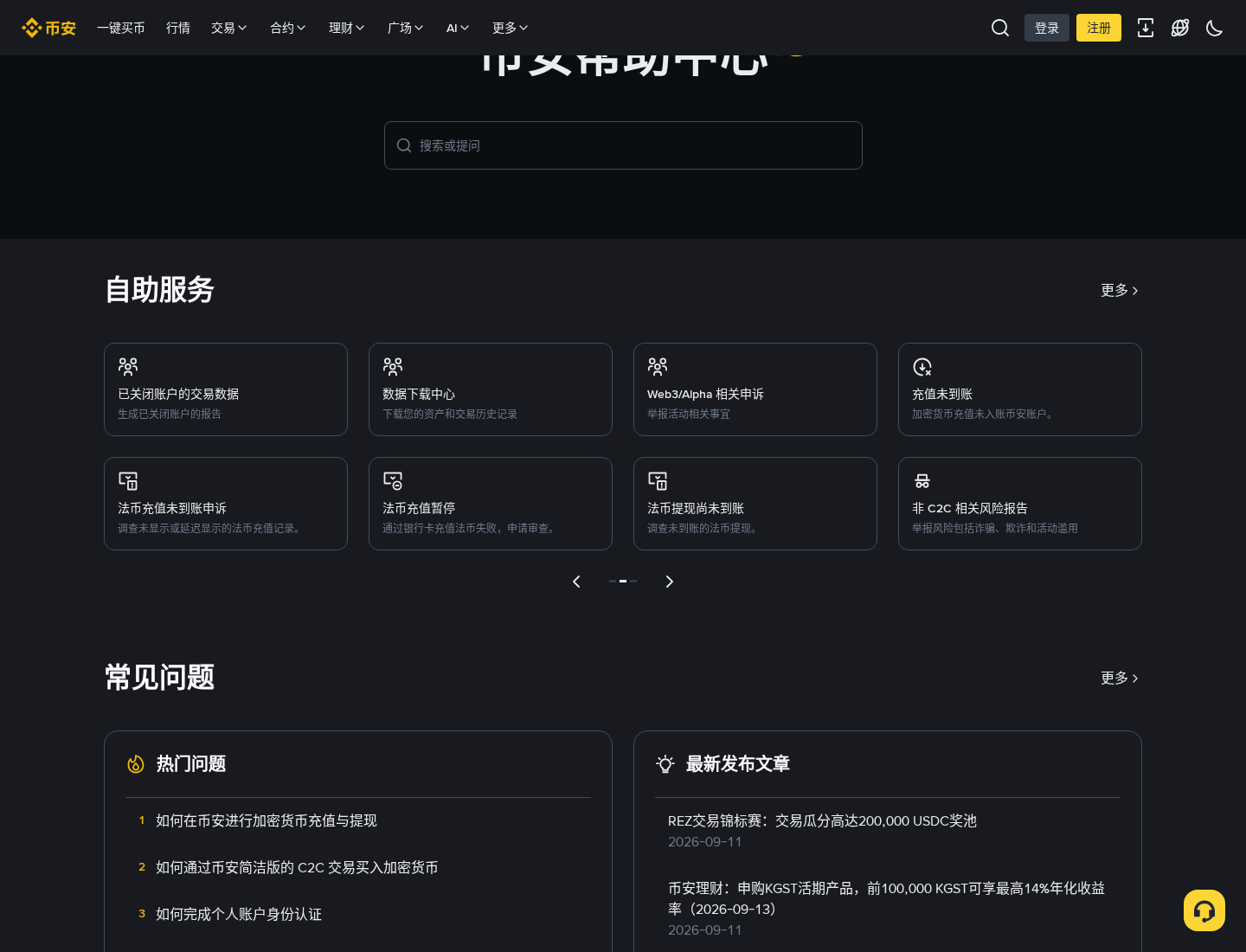Go to previous self-service carousel page
This screenshot has height=952, width=1246.
coord(576,582)
